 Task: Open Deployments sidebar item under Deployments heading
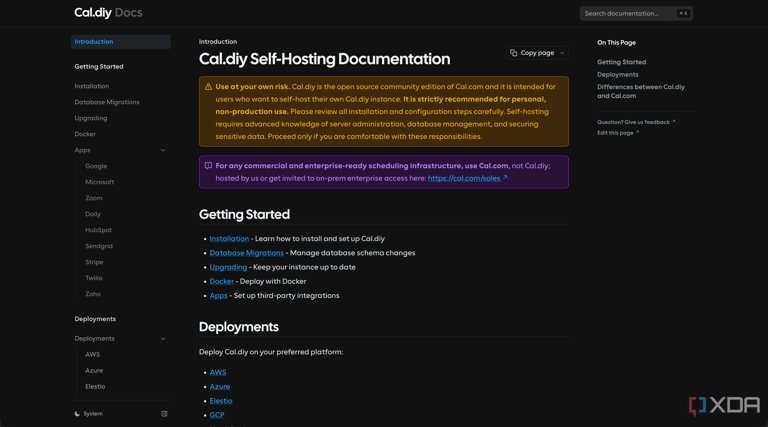tap(95, 338)
